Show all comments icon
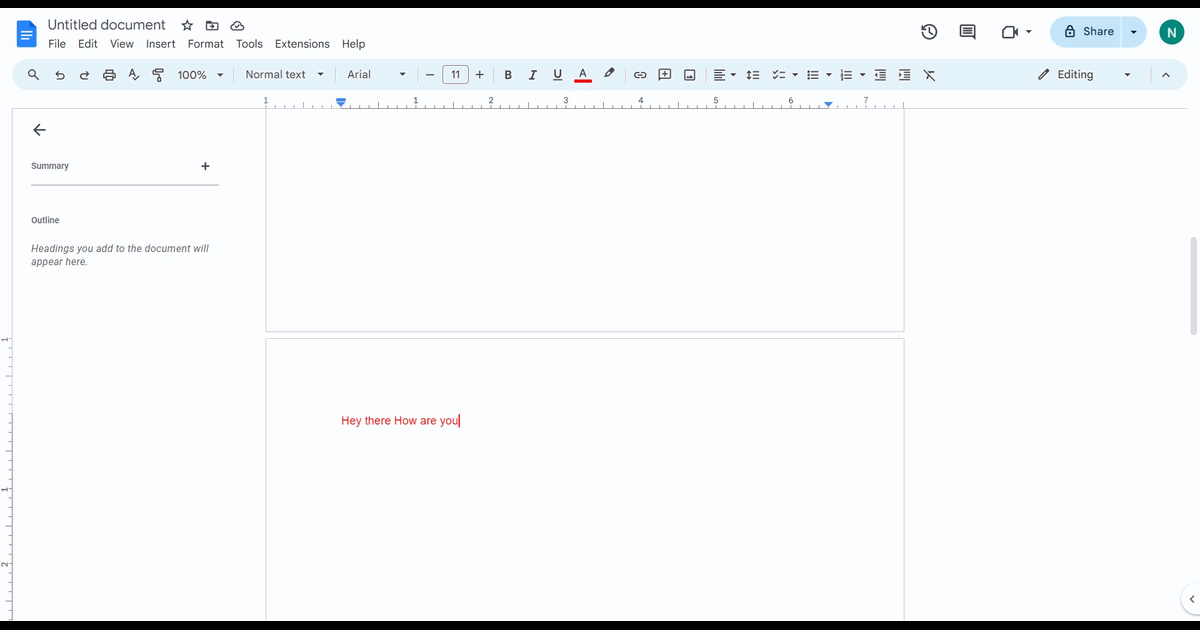1200x630 pixels. click(968, 32)
